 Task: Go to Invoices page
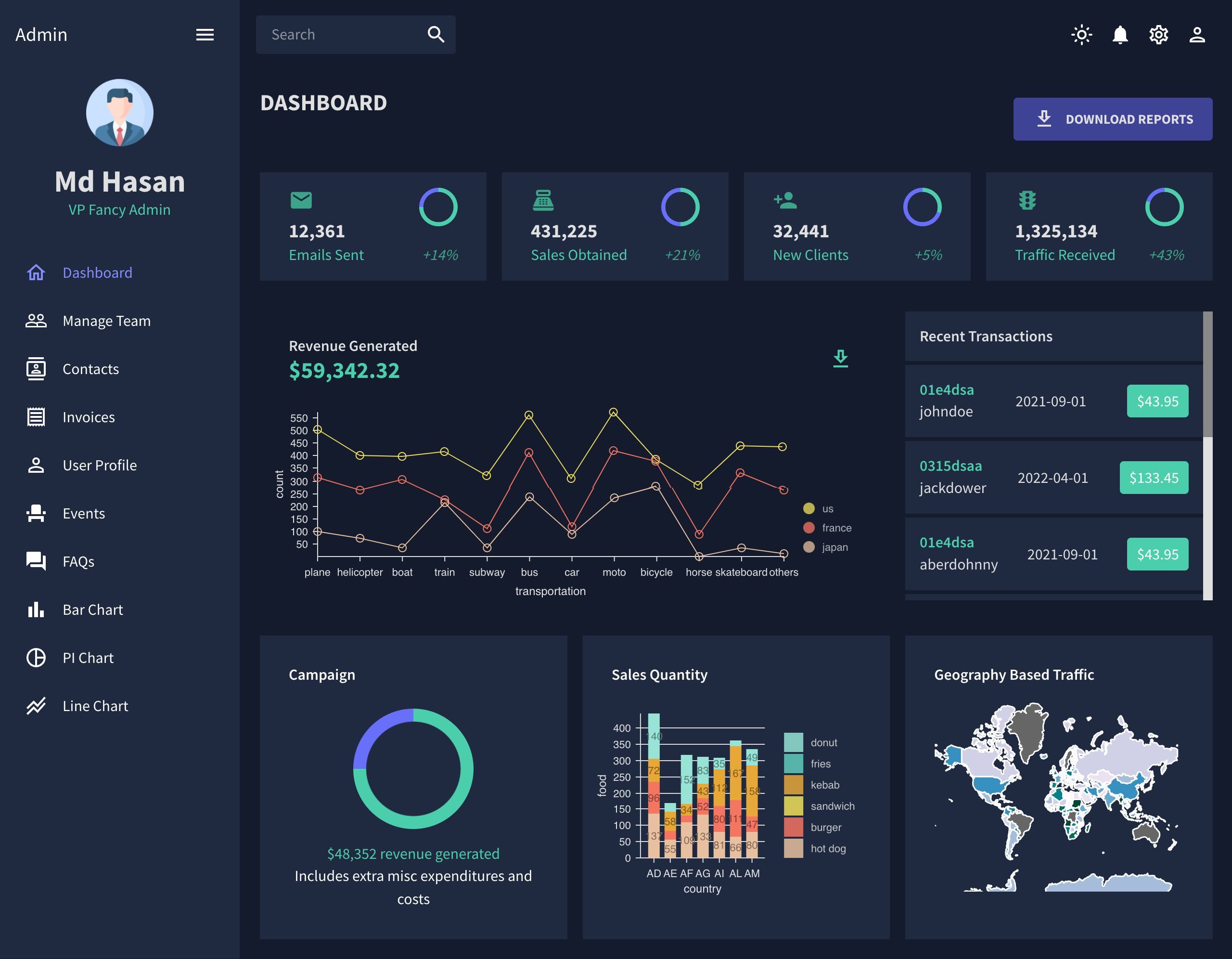point(89,417)
